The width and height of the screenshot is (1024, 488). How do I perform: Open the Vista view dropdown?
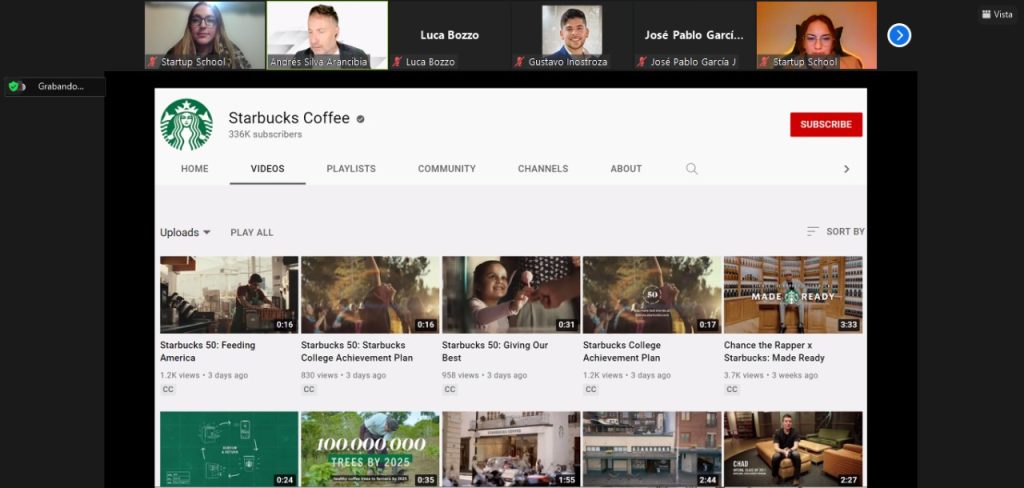[x=997, y=14]
